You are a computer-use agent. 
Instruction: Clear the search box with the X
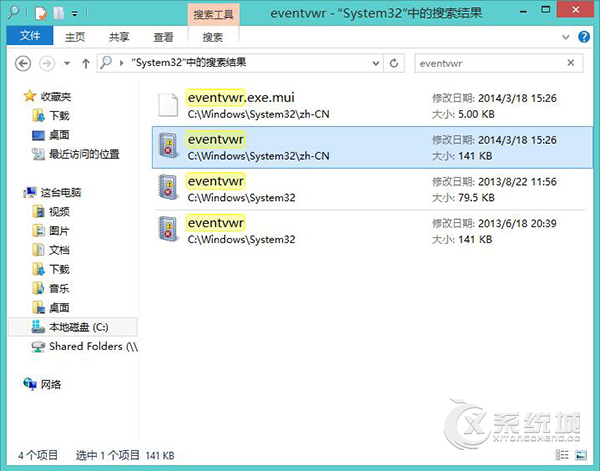(x=571, y=63)
